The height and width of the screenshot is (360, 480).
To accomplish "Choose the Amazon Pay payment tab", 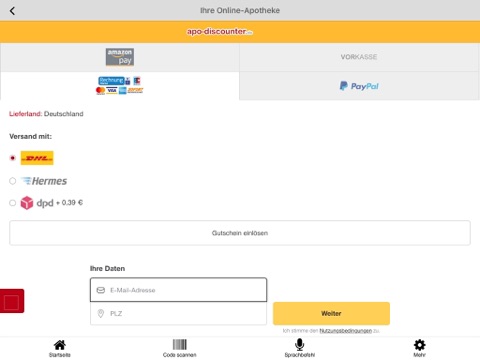I will point(120,57).
